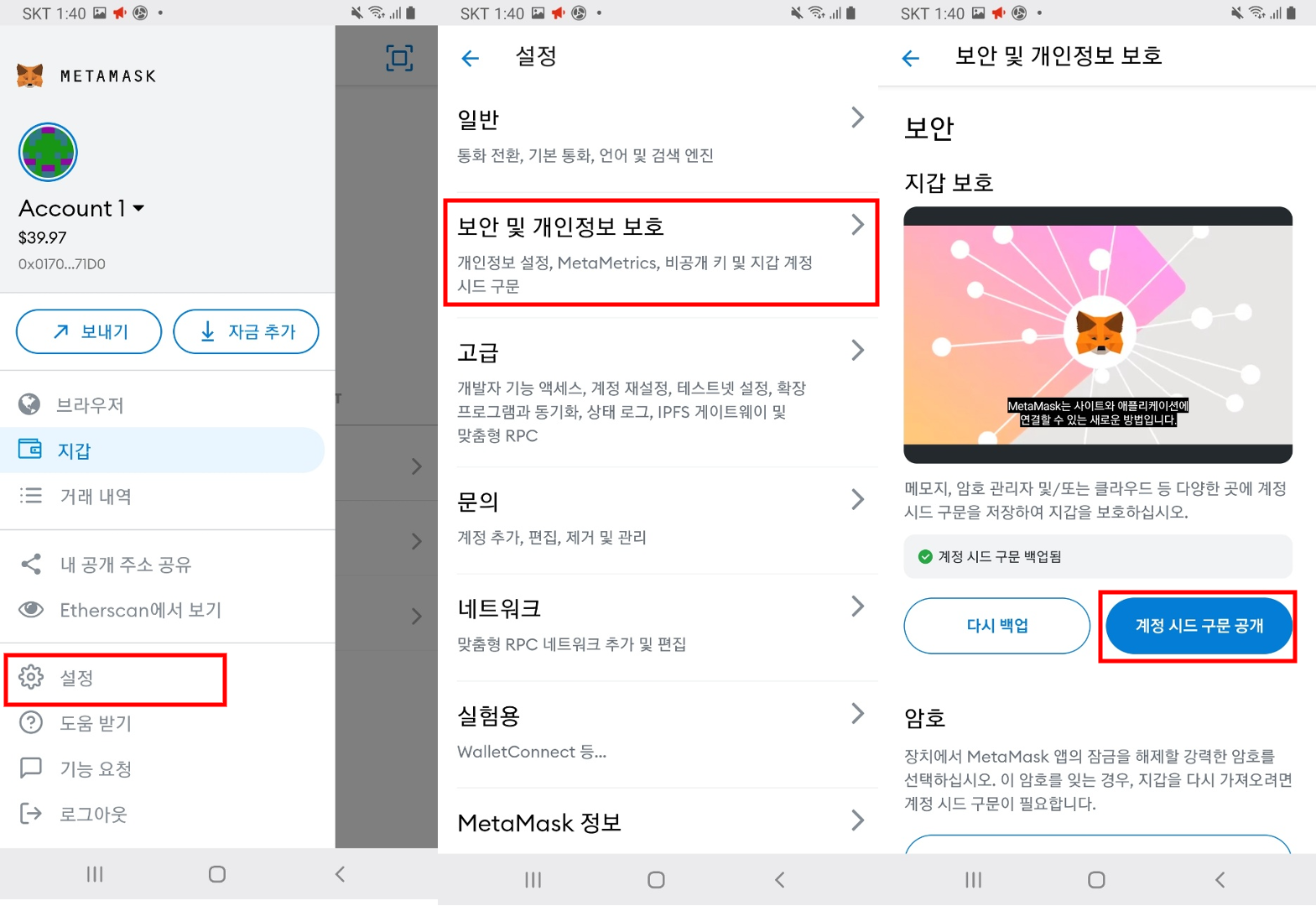Open 보안 및 개인정보 보호 settings row
This screenshot has height=906, width=1316.
tap(661, 253)
